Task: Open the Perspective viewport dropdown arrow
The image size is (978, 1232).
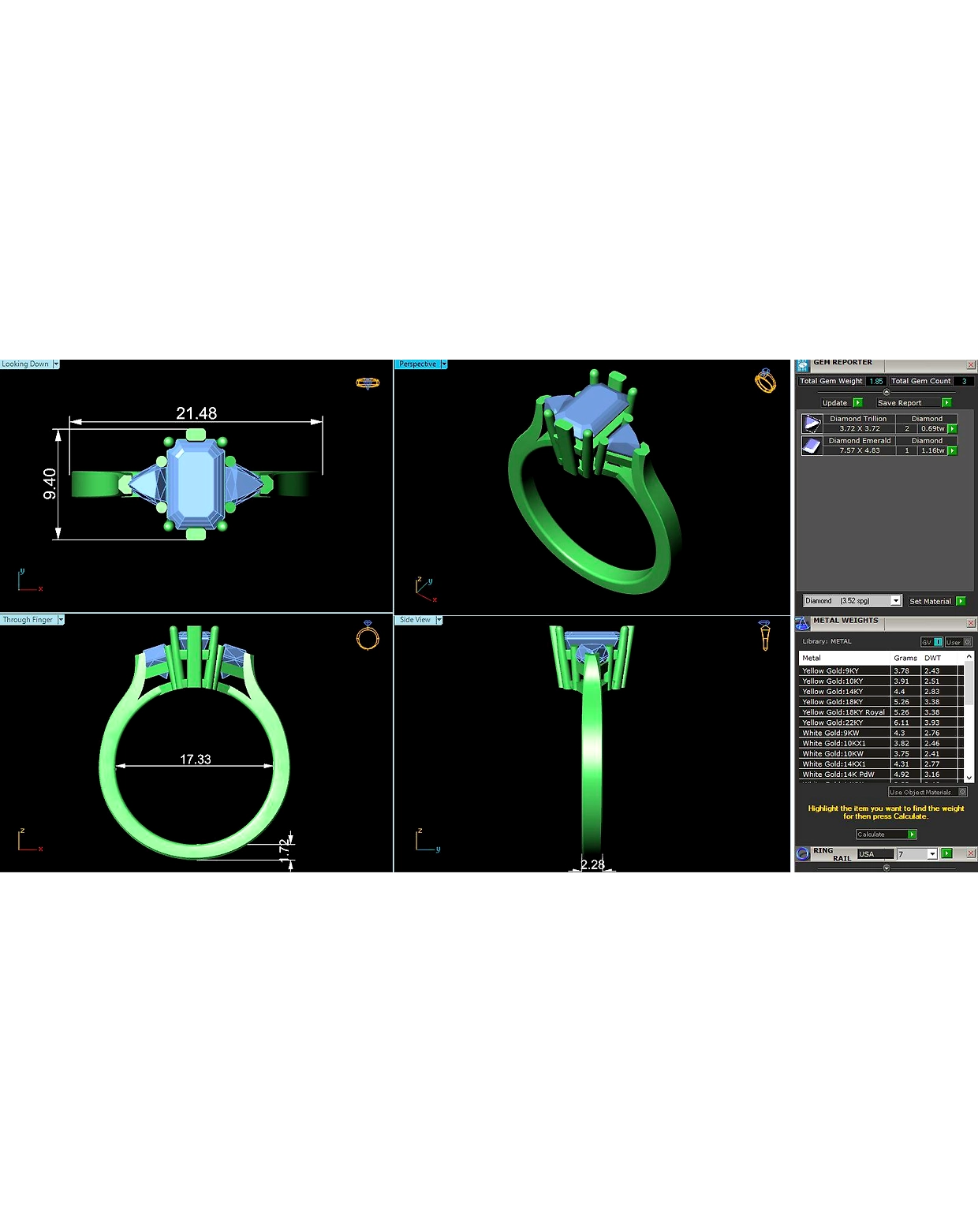Action: coord(444,364)
